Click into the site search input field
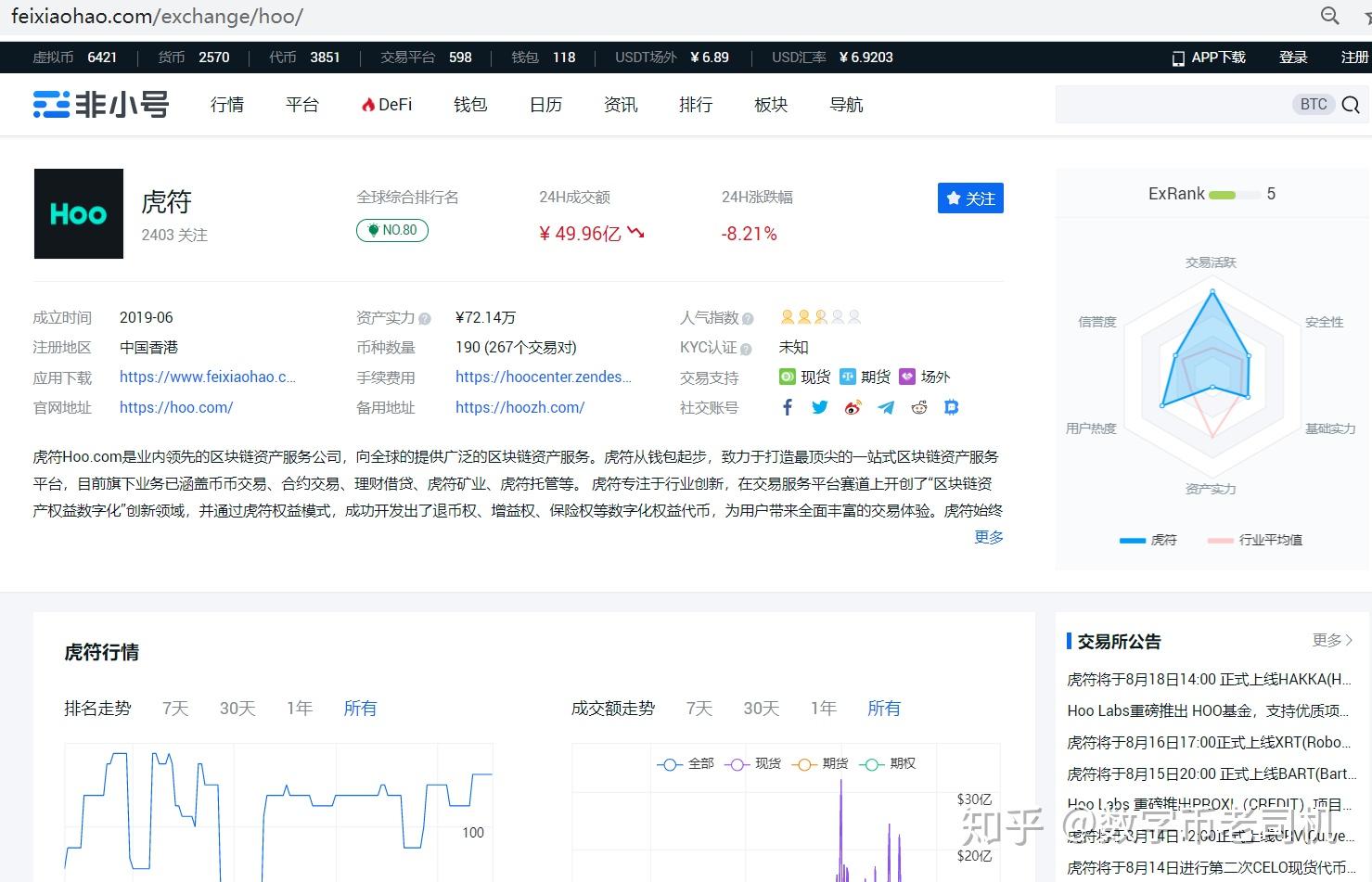 point(1173,105)
